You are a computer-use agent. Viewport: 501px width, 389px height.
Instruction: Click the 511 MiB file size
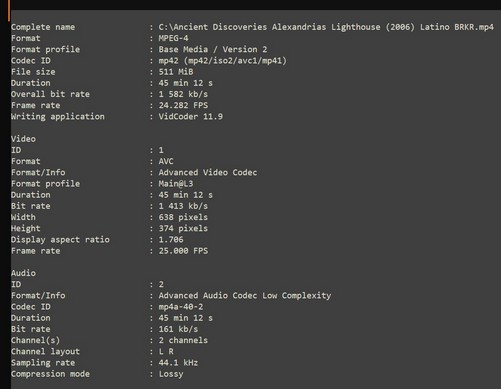(176, 72)
